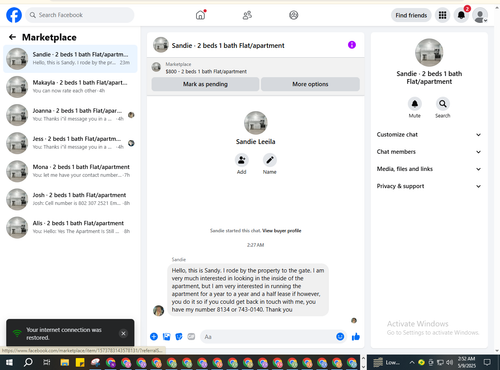Open Sticky Notes from taskbar

(x=80, y=362)
